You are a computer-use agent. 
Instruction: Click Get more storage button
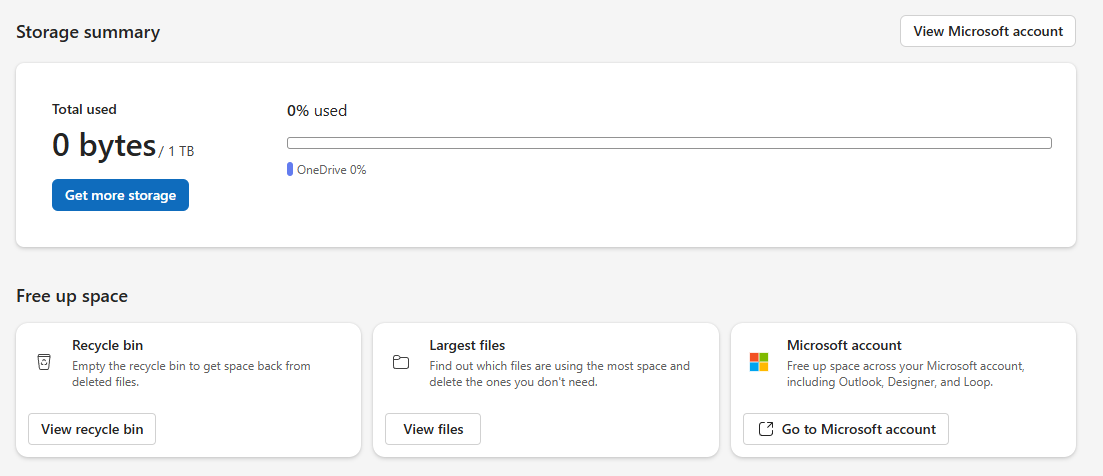pyautogui.click(x=120, y=195)
